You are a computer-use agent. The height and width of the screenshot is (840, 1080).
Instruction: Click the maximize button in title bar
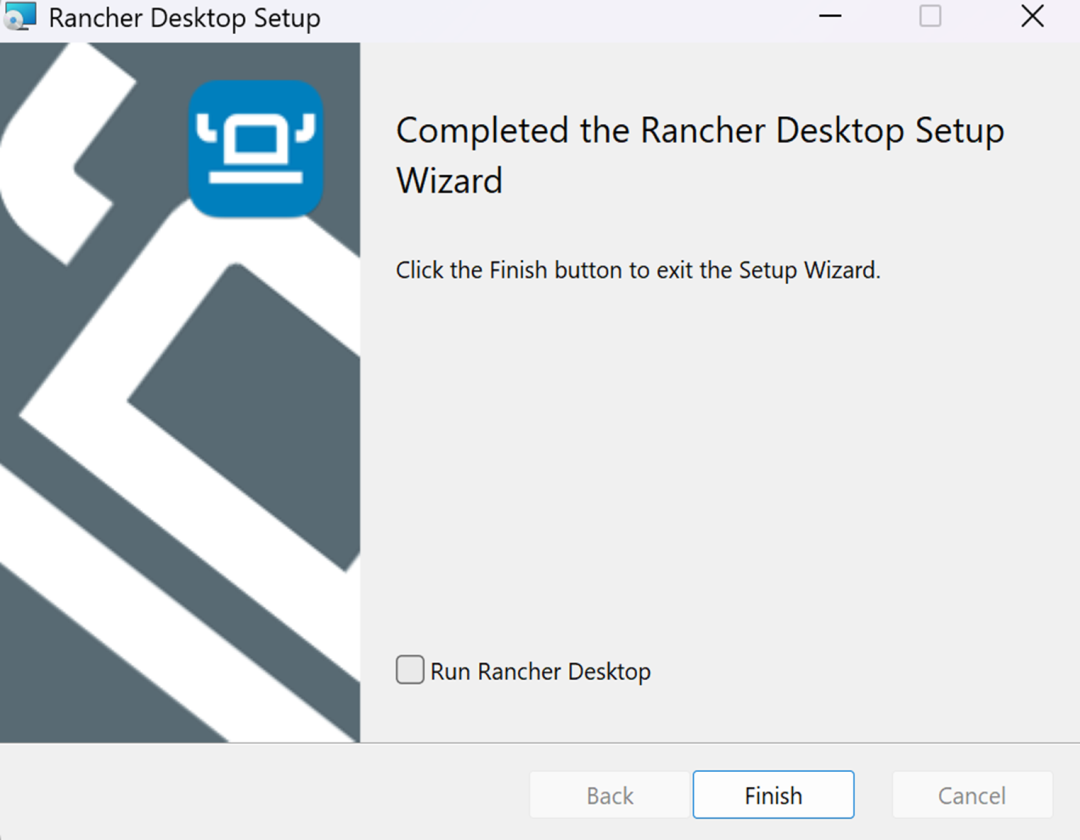(x=930, y=17)
